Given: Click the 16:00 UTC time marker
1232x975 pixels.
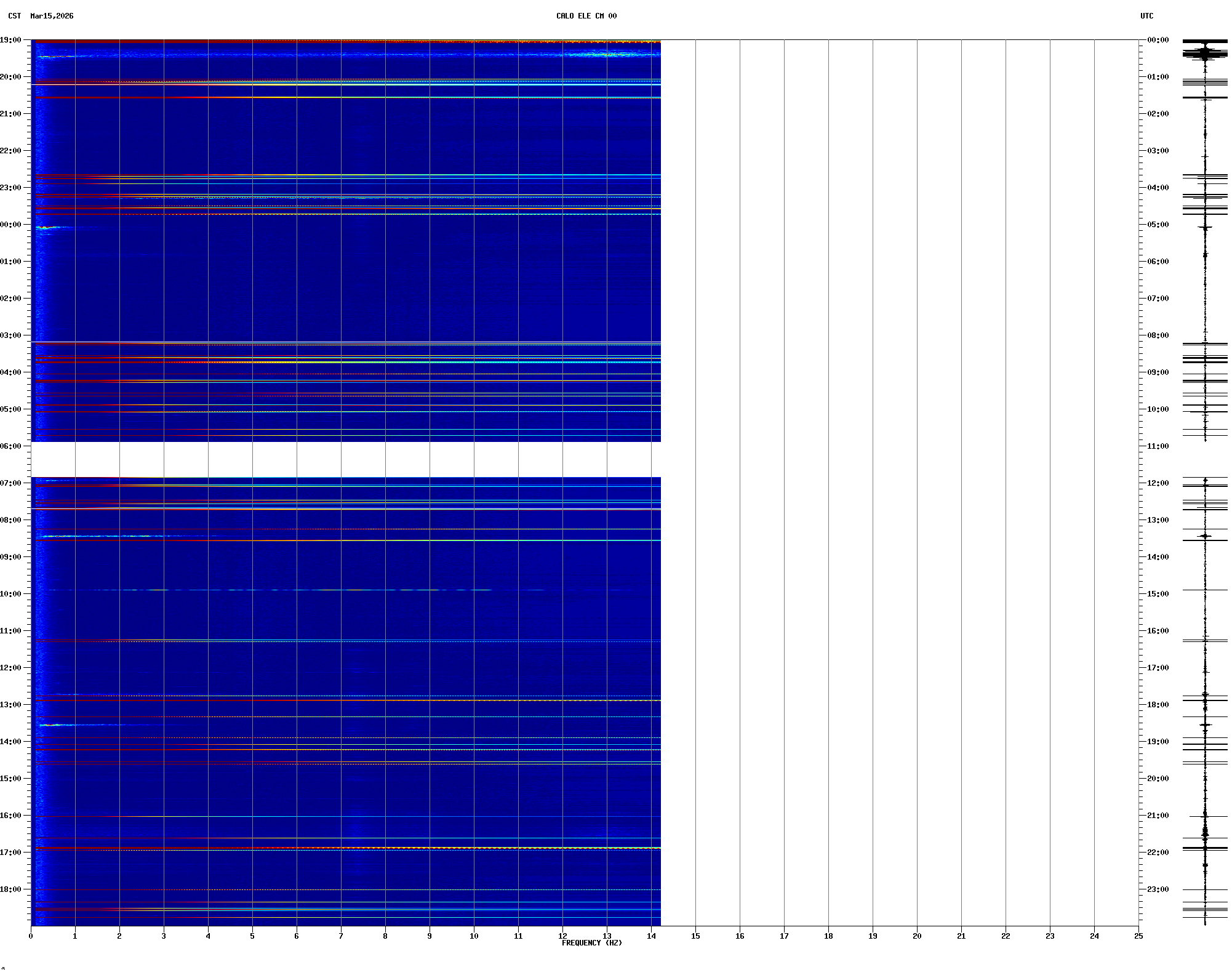Looking at the screenshot, I should (1158, 631).
